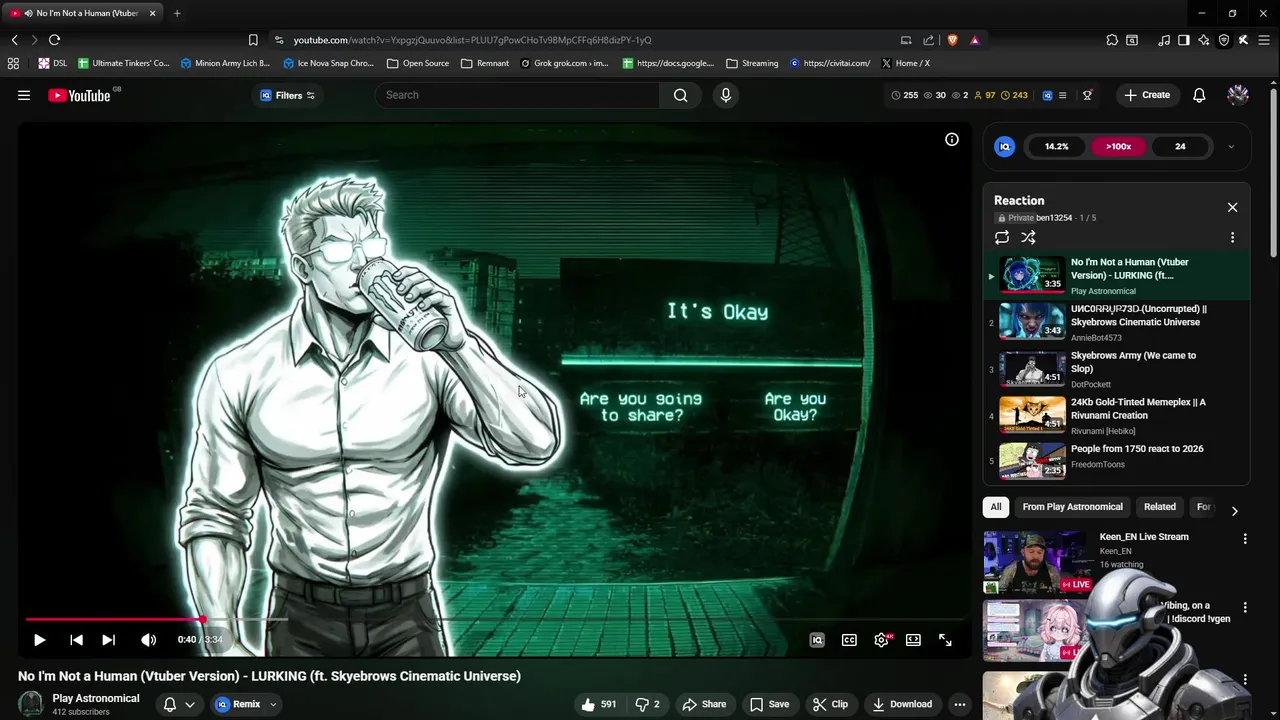Viewport: 1280px width, 720px height.
Task: Toggle closed captions on the player
Action: tap(849, 640)
